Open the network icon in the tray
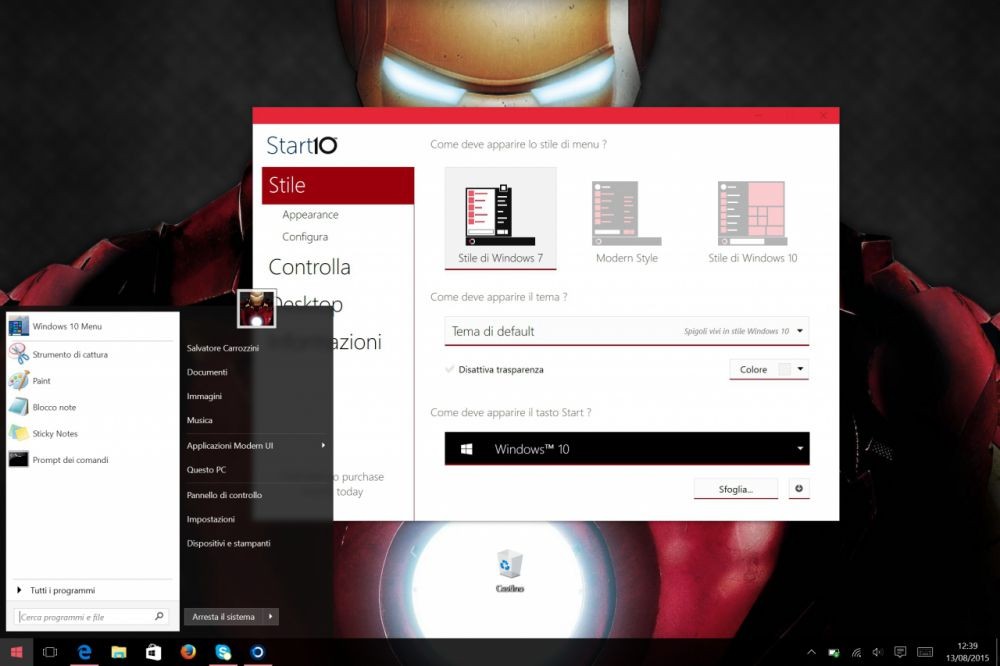This screenshot has width=1000, height=666. pyautogui.click(x=856, y=652)
